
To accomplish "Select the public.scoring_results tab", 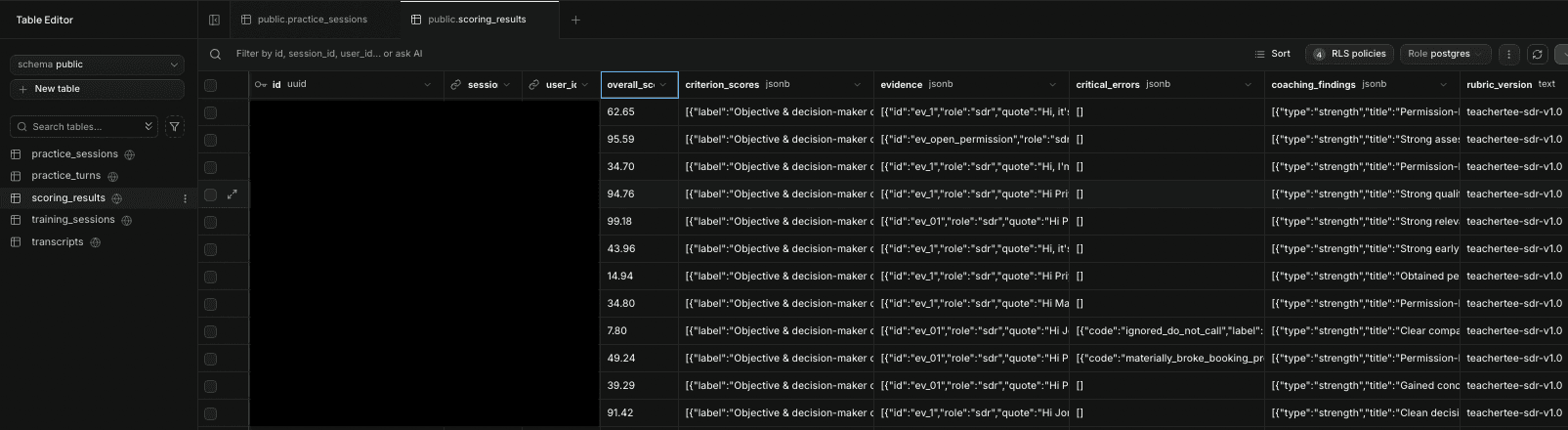I will (479, 20).
